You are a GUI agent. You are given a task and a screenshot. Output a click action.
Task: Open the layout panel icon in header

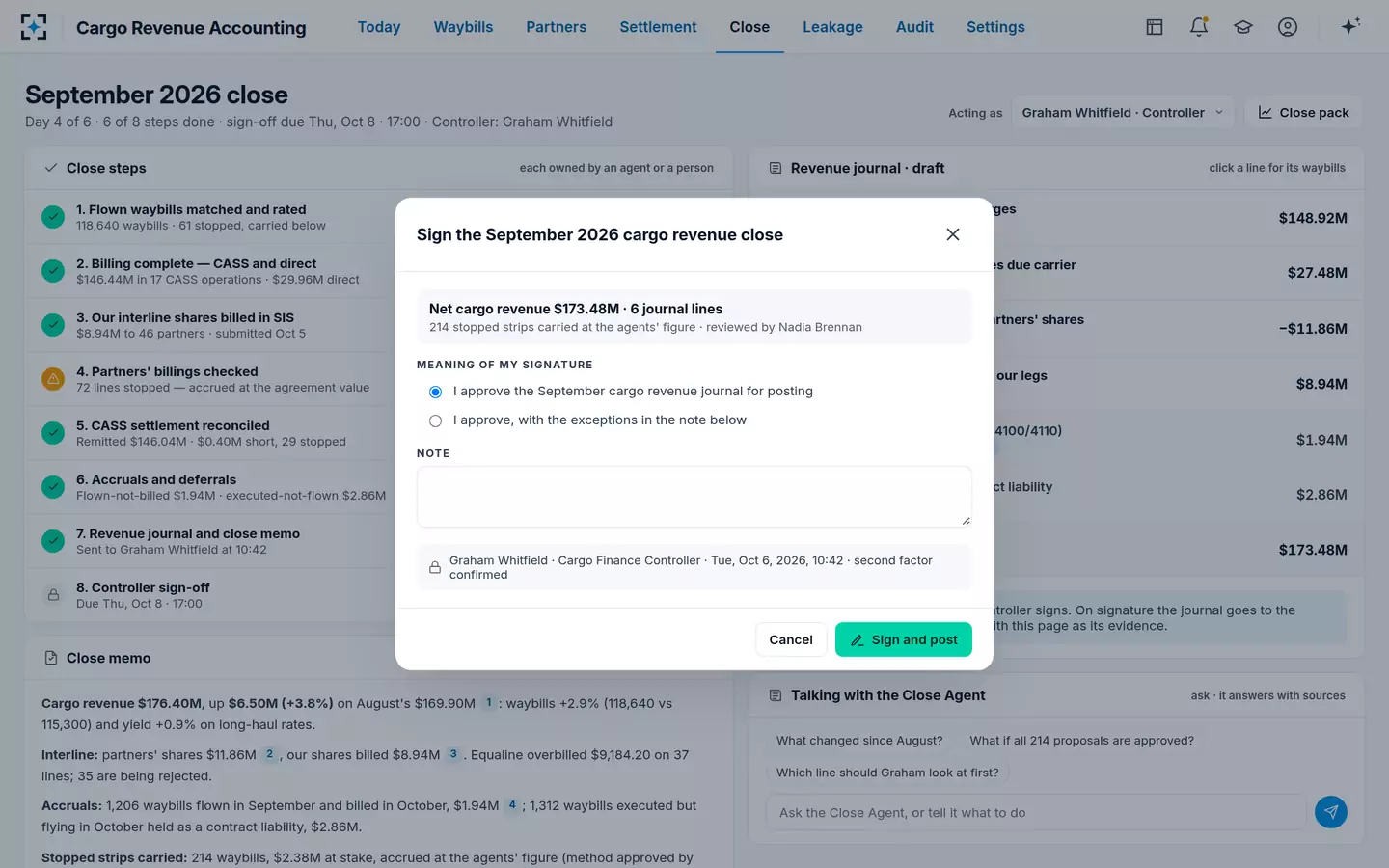pos(1155,27)
